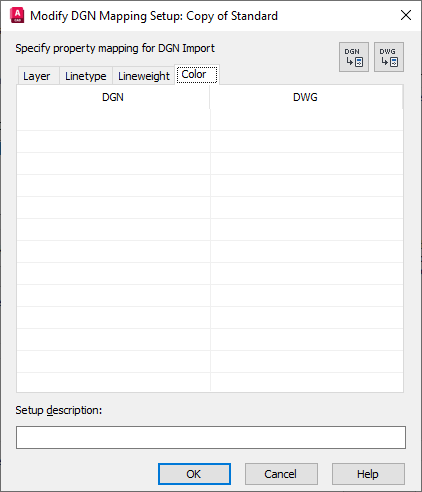Viewport: 422px width, 492px height.
Task: Open the Linetype tab
Action: click(x=86, y=76)
